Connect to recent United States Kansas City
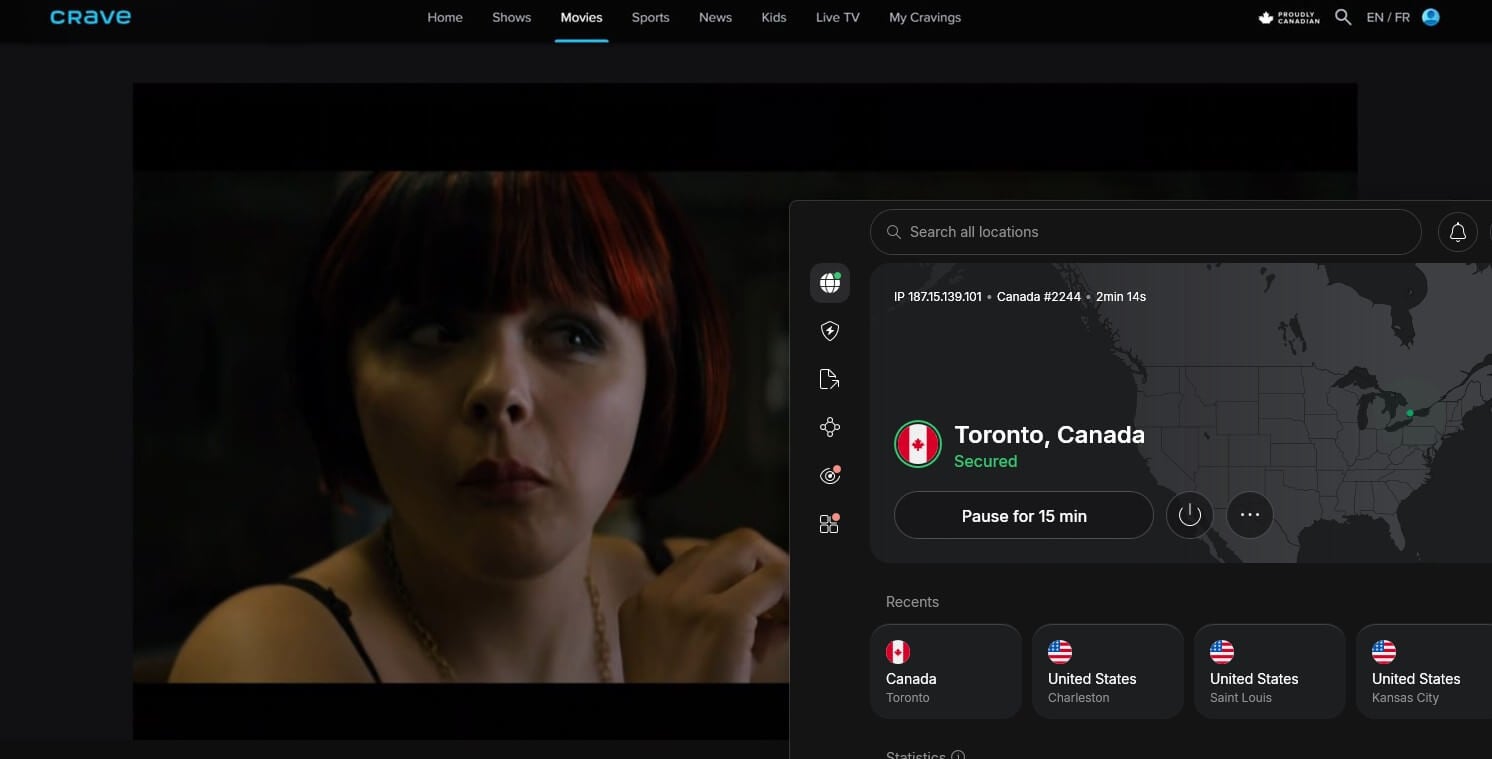The width and height of the screenshot is (1492, 759). [1424, 671]
